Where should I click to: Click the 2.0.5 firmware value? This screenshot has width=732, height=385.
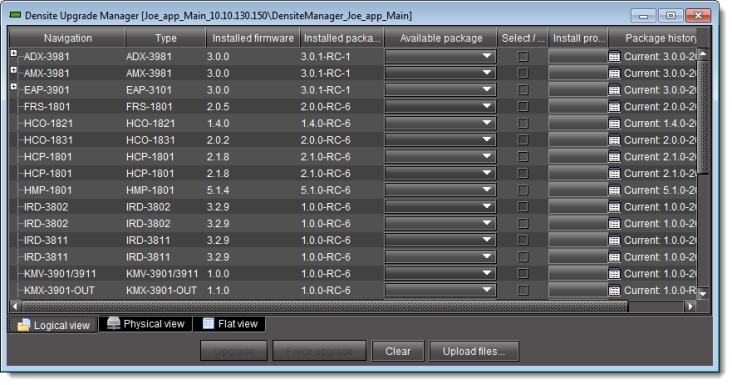pos(218,107)
